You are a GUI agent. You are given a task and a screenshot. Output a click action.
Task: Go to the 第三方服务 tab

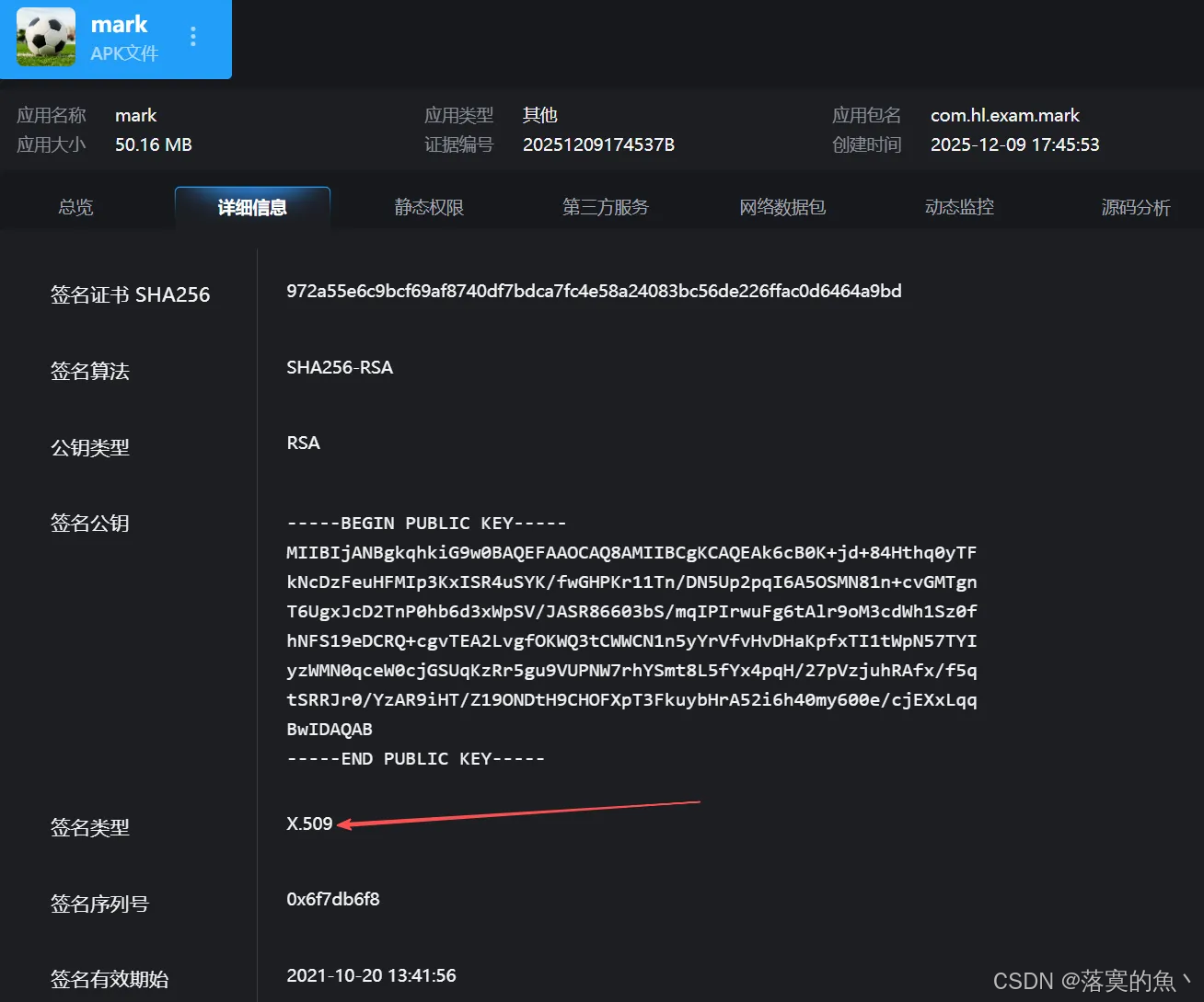pyautogui.click(x=606, y=207)
